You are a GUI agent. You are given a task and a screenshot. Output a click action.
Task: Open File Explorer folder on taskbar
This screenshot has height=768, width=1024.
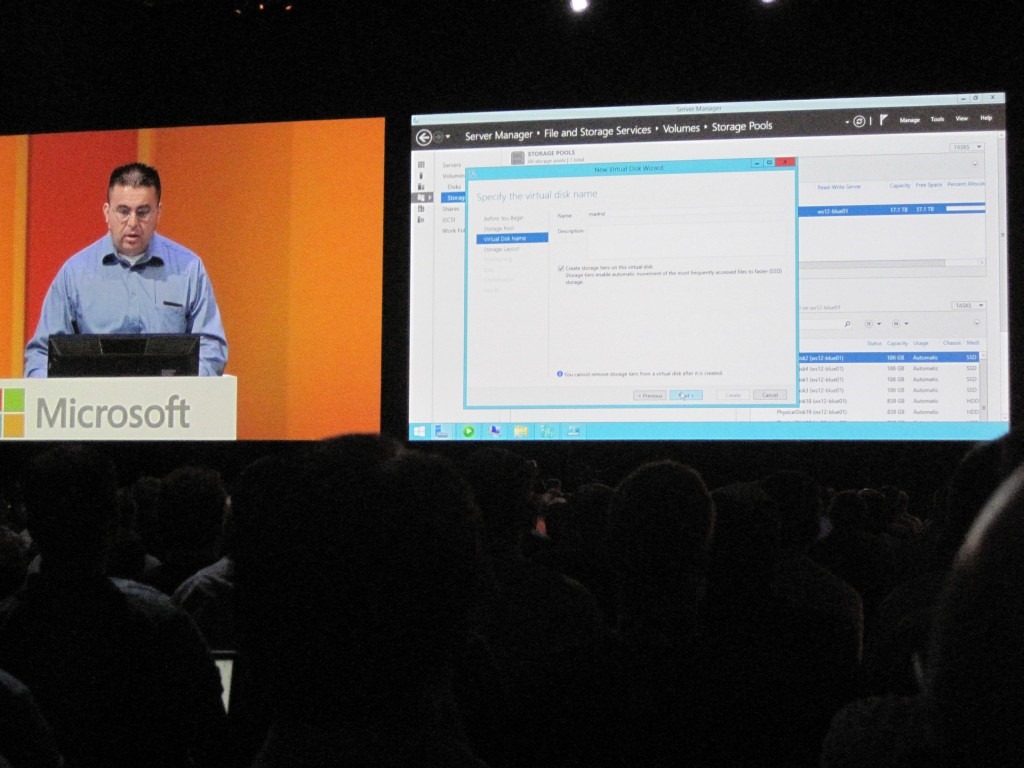point(520,431)
